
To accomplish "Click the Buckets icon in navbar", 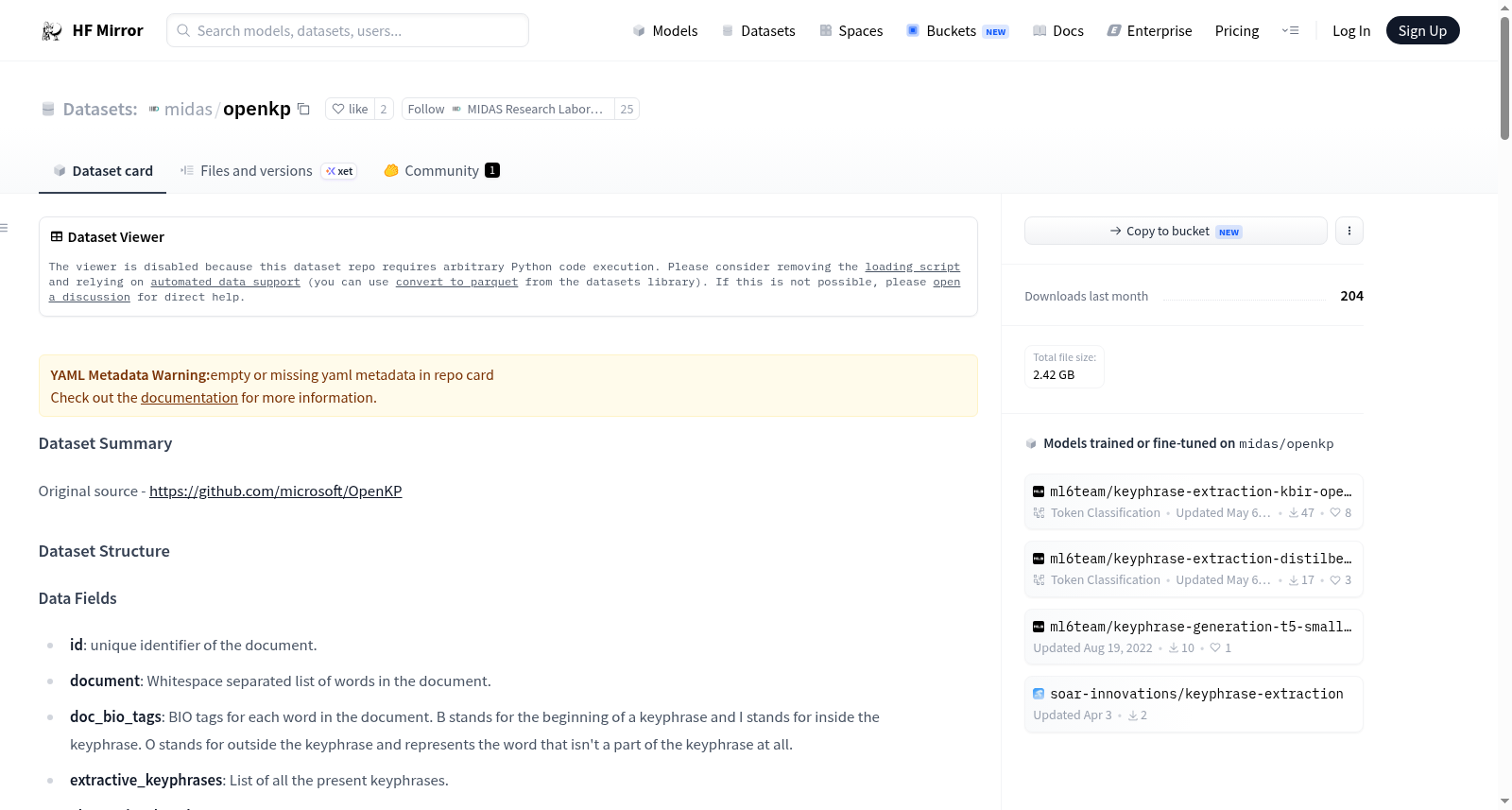I will click(913, 30).
